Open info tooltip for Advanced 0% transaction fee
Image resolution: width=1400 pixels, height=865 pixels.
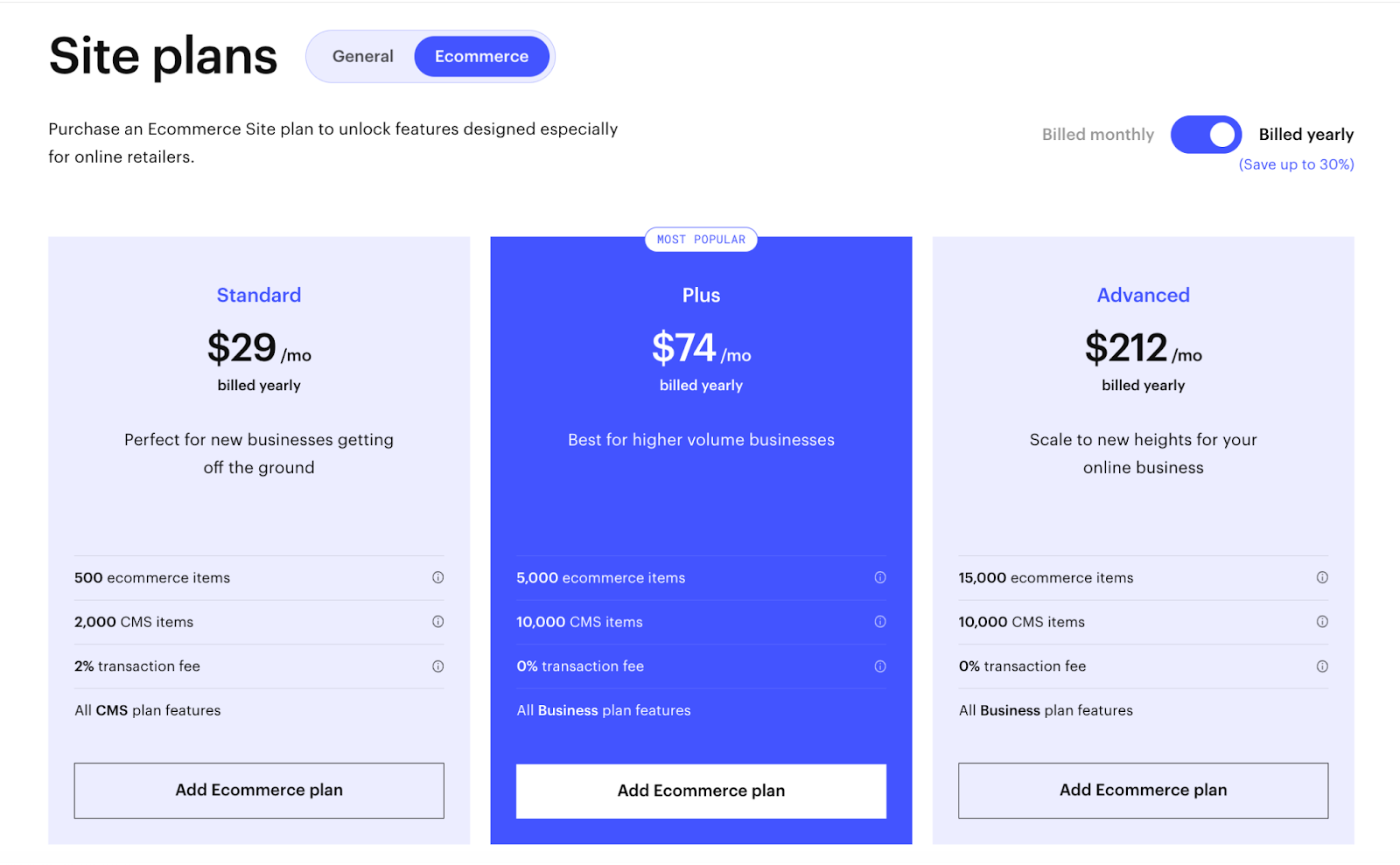[x=1322, y=666]
